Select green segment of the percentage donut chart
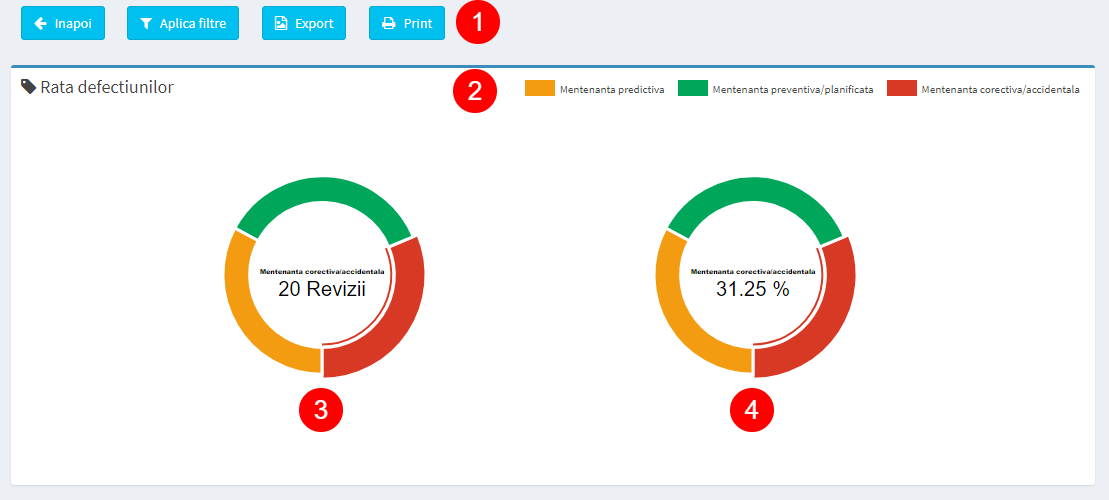 tap(755, 189)
